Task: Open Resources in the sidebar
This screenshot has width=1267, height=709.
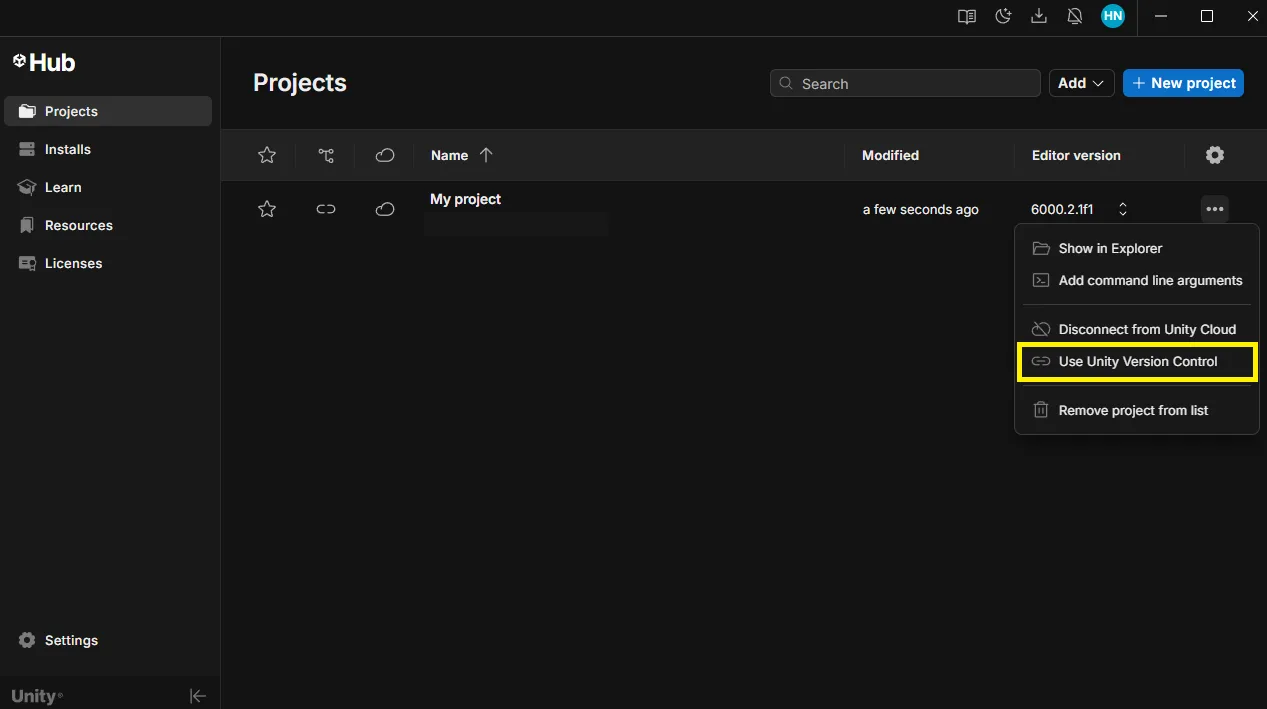Action: tap(78, 225)
